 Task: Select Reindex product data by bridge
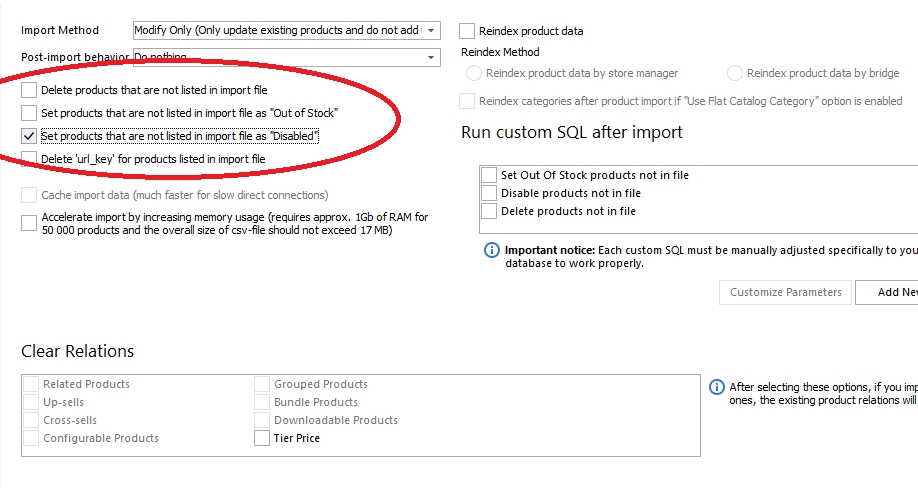tap(735, 73)
